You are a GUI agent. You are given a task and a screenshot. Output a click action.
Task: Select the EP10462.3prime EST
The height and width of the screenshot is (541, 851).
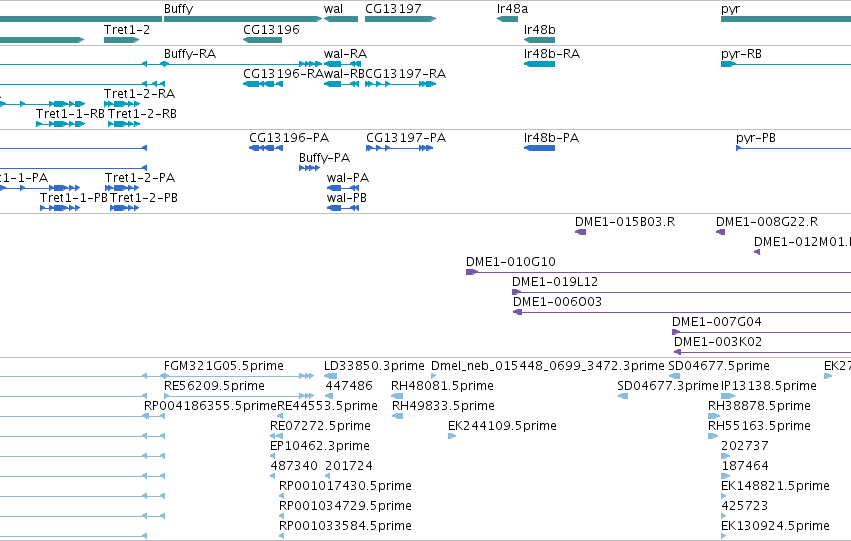[272, 456]
